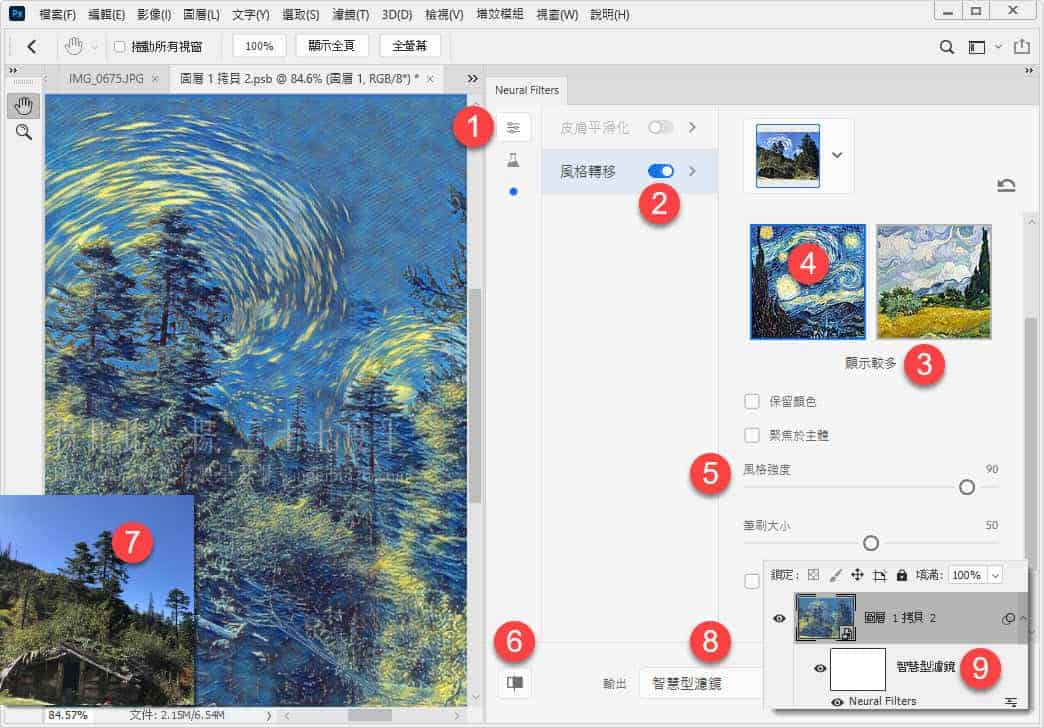Hide the 智慧型濾鏡 smart filters eye

pyautogui.click(x=820, y=668)
